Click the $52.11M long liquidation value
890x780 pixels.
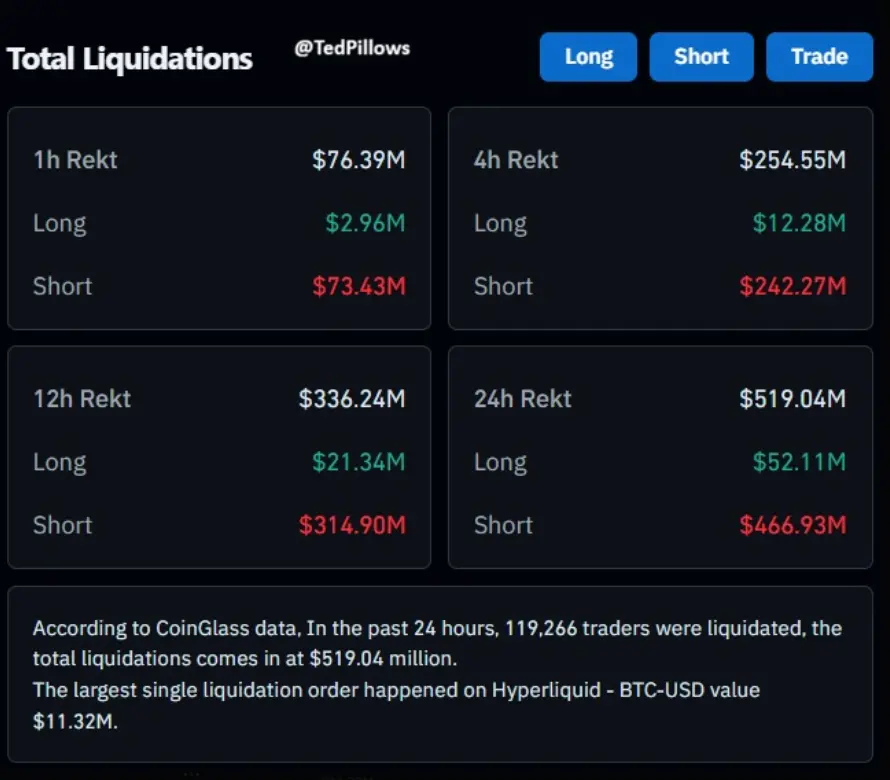pyautogui.click(x=799, y=462)
